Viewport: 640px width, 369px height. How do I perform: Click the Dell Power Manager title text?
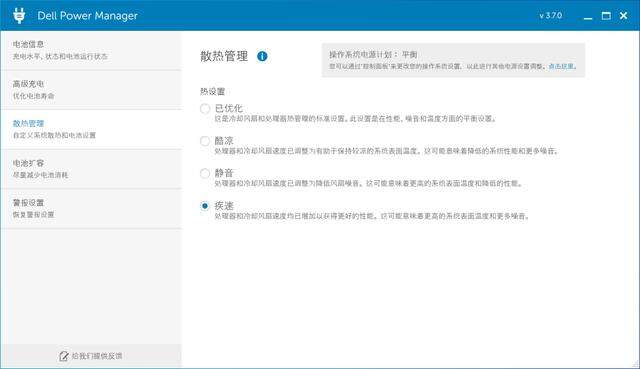tap(87, 16)
